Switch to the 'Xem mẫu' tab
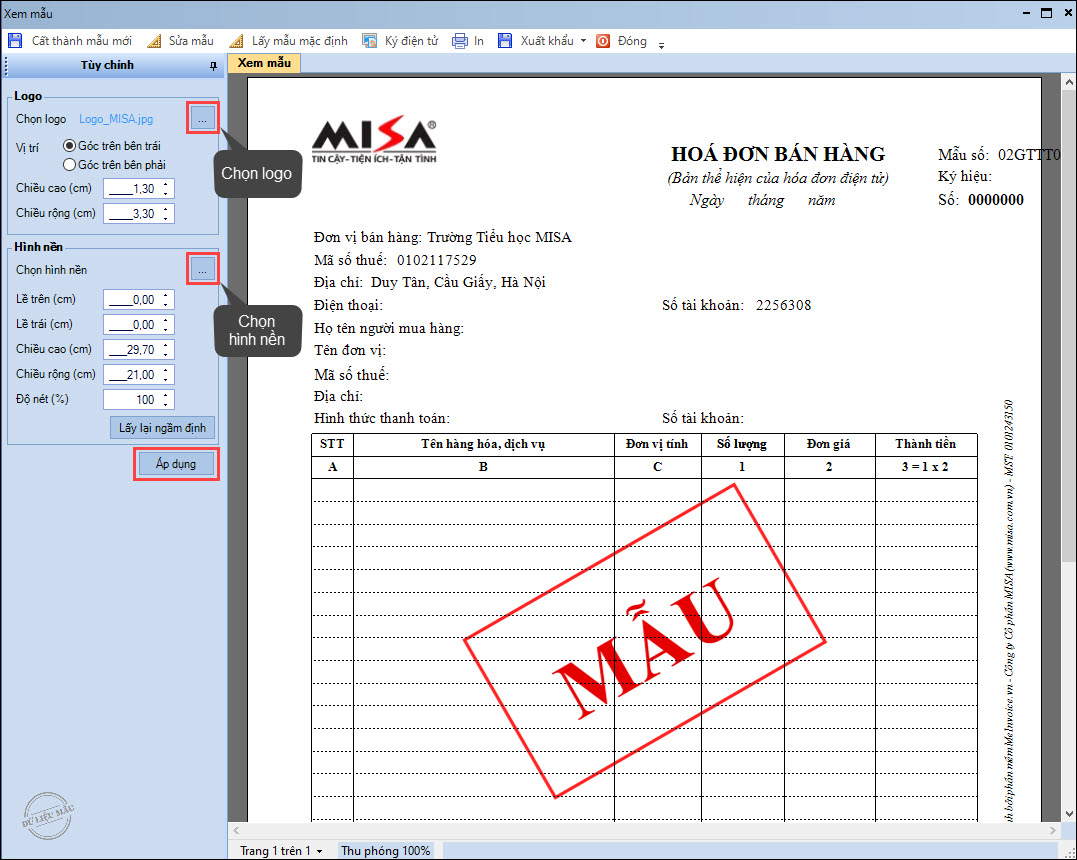1077x860 pixels. pyautogui.click(x=264, y=63)
